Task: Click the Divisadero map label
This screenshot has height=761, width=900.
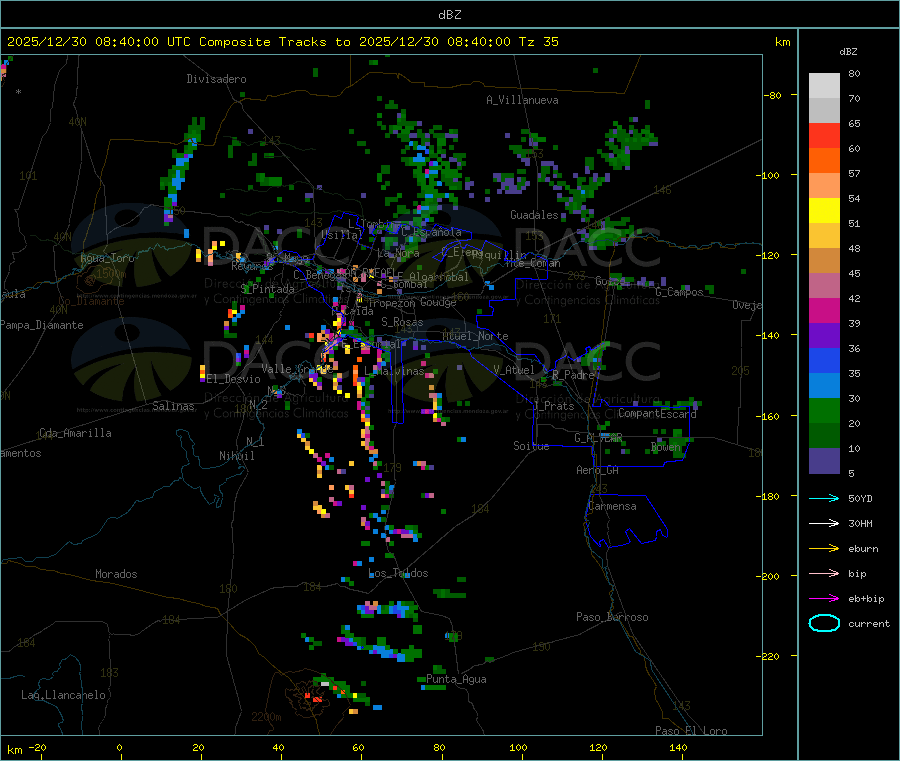Action: [216, 79]
